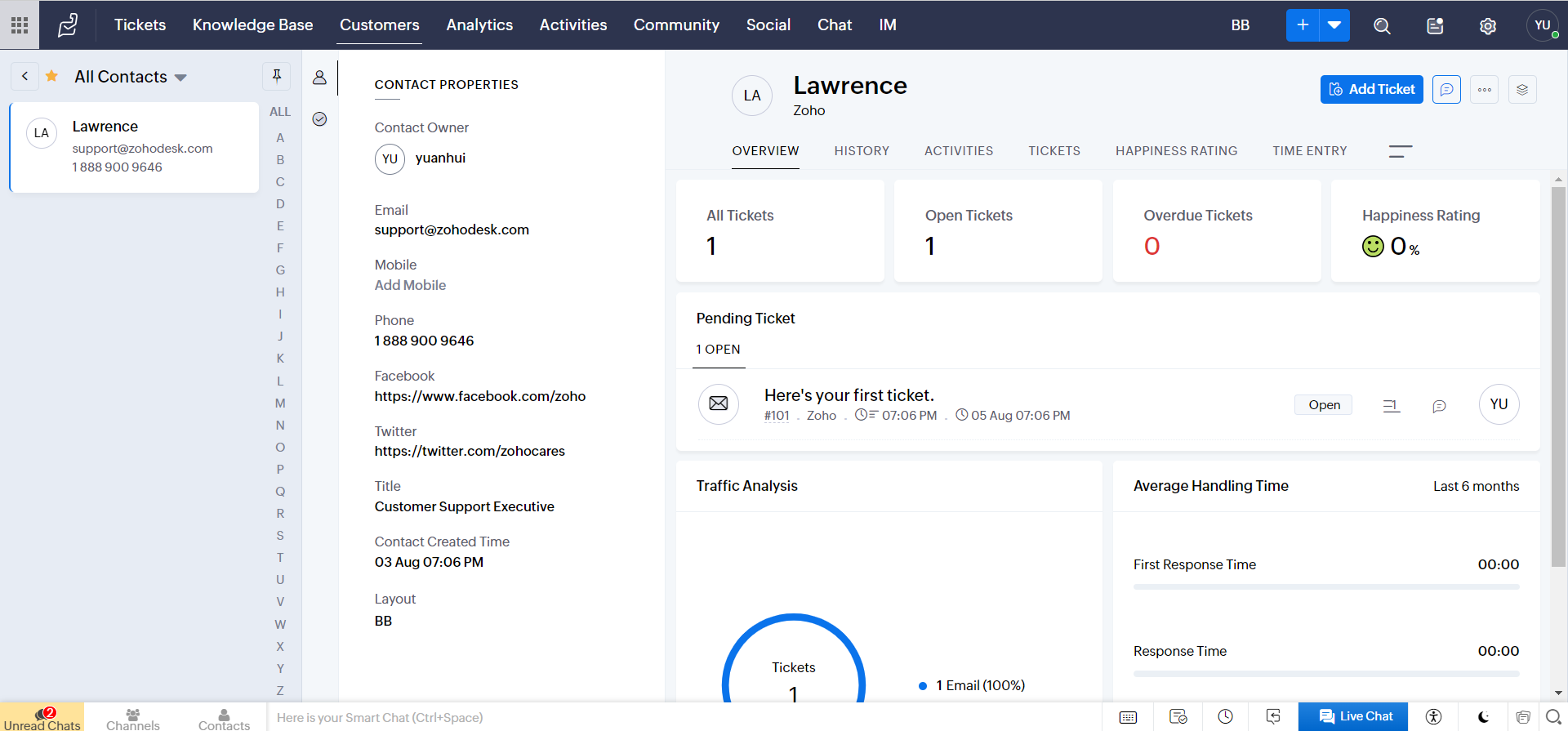The width and height of the screenshot is (1568, 731).
Task: Pin the All Contacts list panel
Action: pos(277,76)
